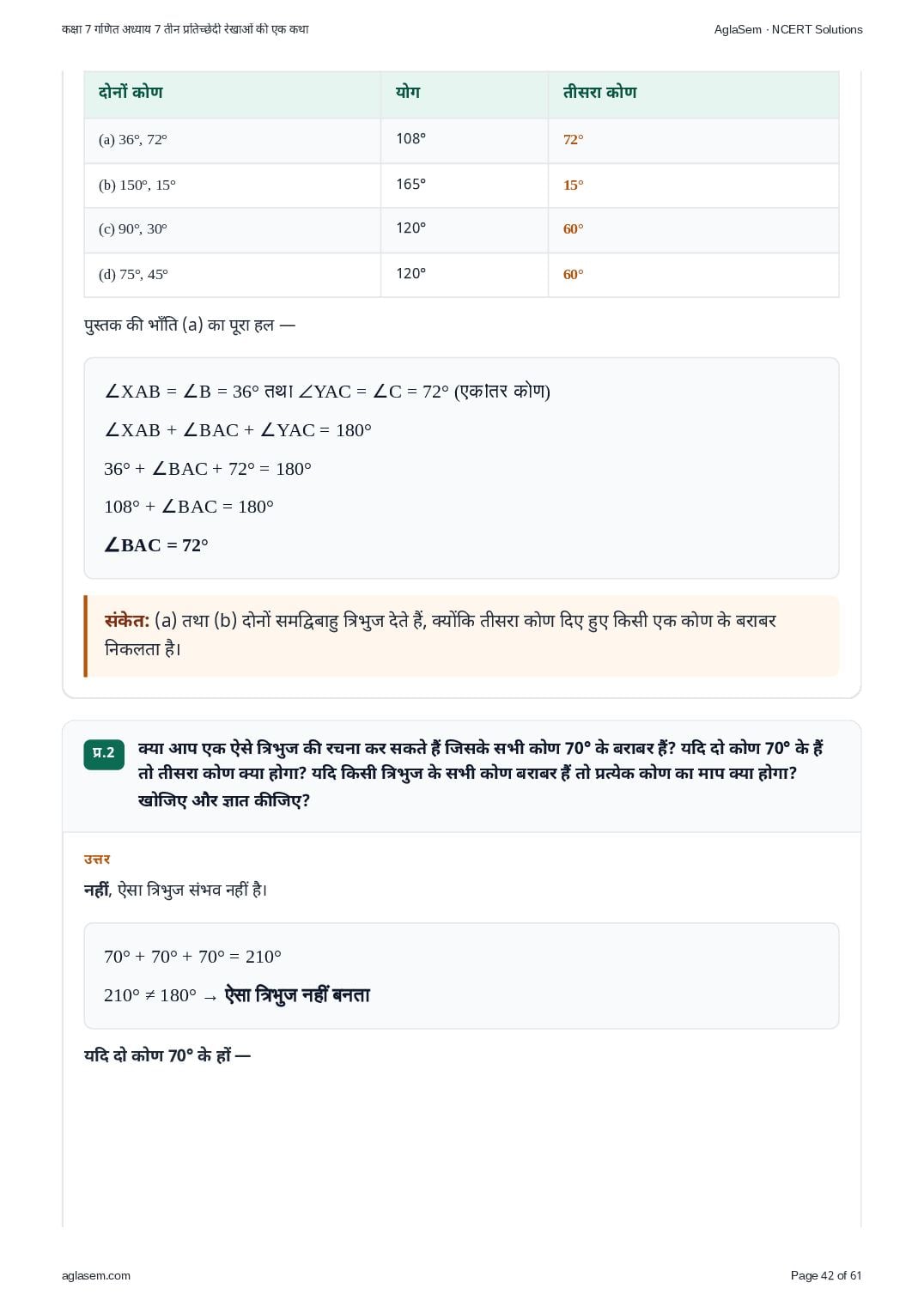
Task: Click the orange 60° value in row (c)
Action: click(x=573, y=229)
